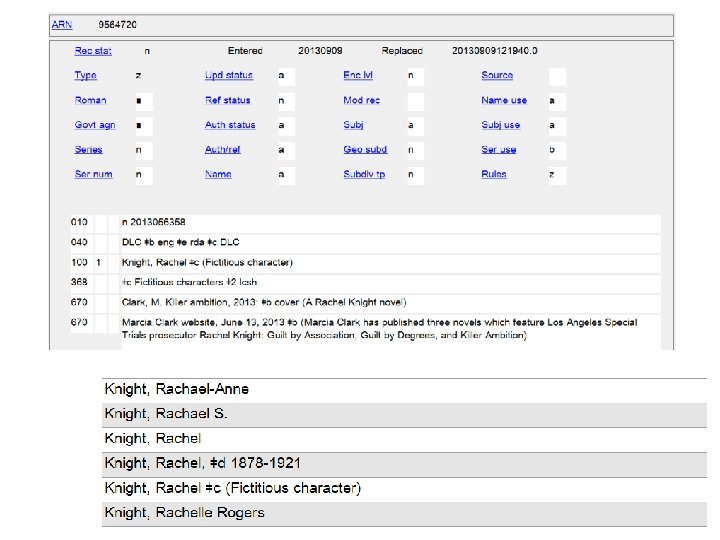
Task: Click the empty Source value box
Action: point(557,76)
